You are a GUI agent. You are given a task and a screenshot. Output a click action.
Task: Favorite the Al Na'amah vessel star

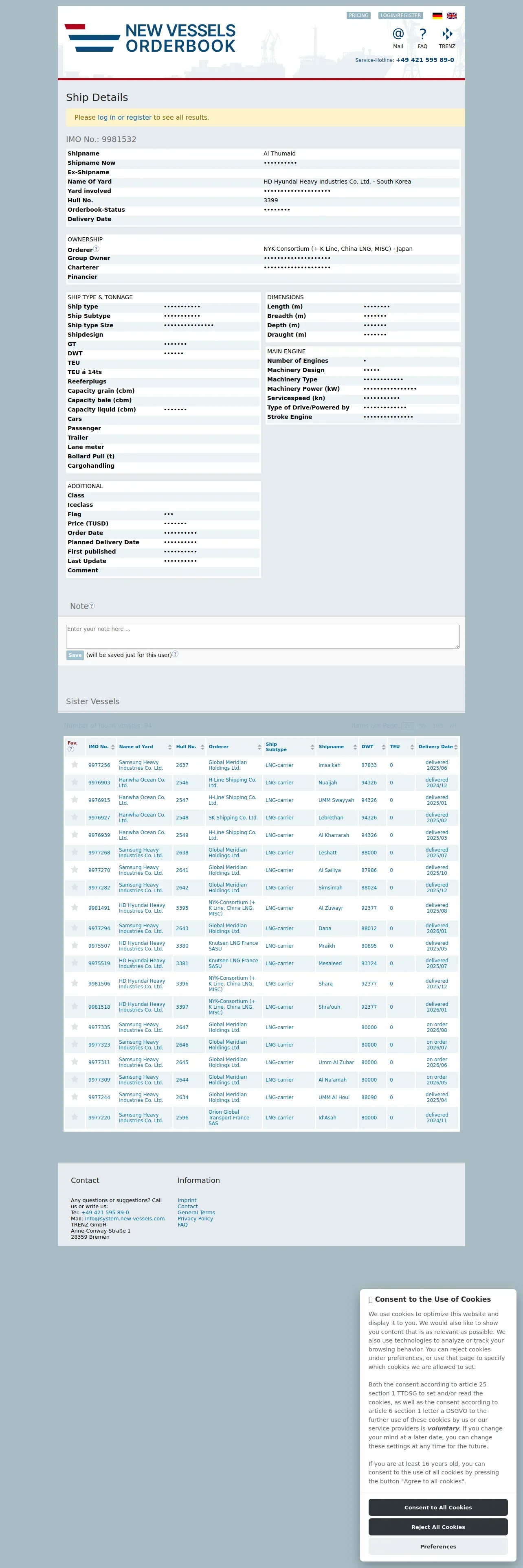pos(74,1079)
